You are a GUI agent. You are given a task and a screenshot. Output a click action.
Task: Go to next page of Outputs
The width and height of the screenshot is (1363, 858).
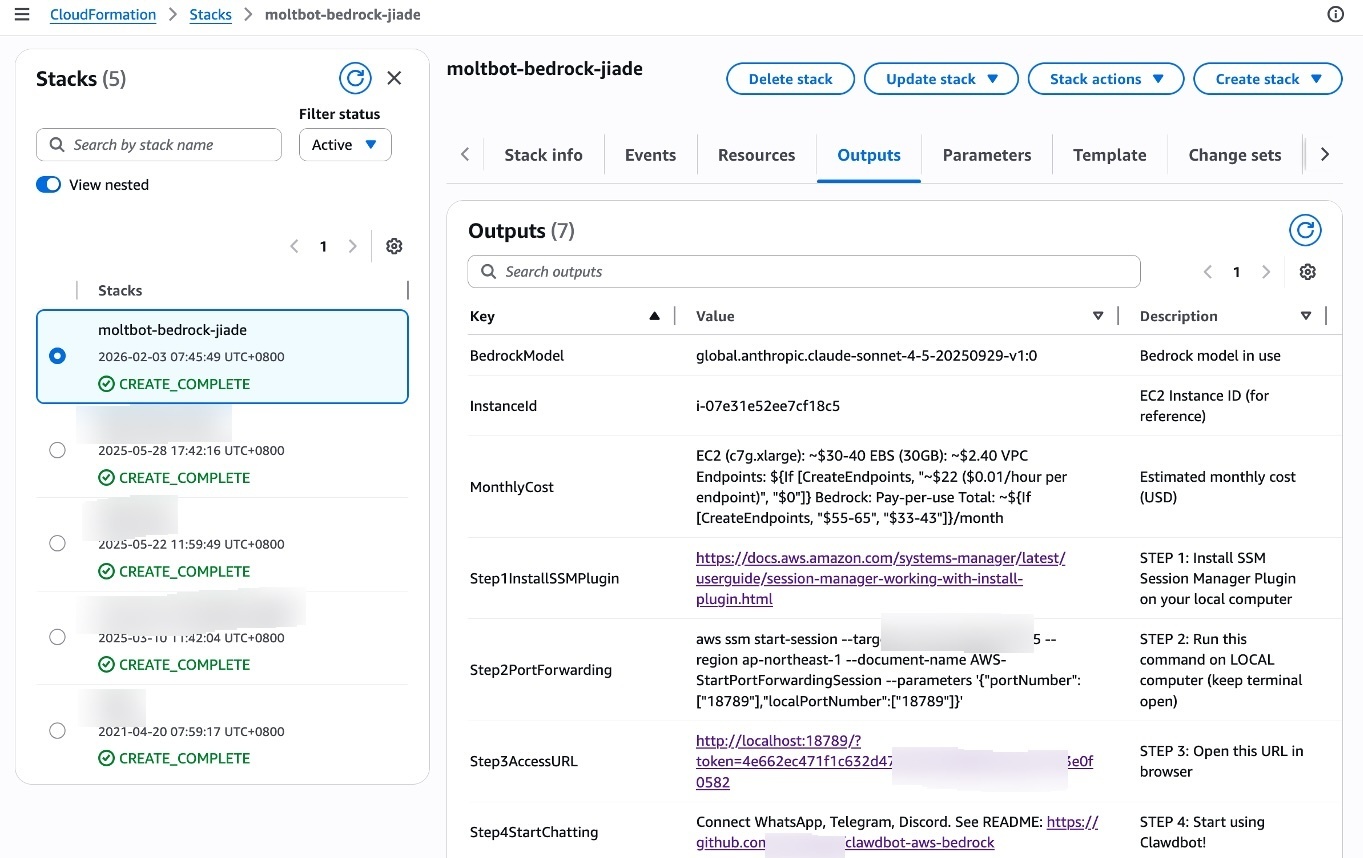pyautogui.click(x=1266, y=272)
